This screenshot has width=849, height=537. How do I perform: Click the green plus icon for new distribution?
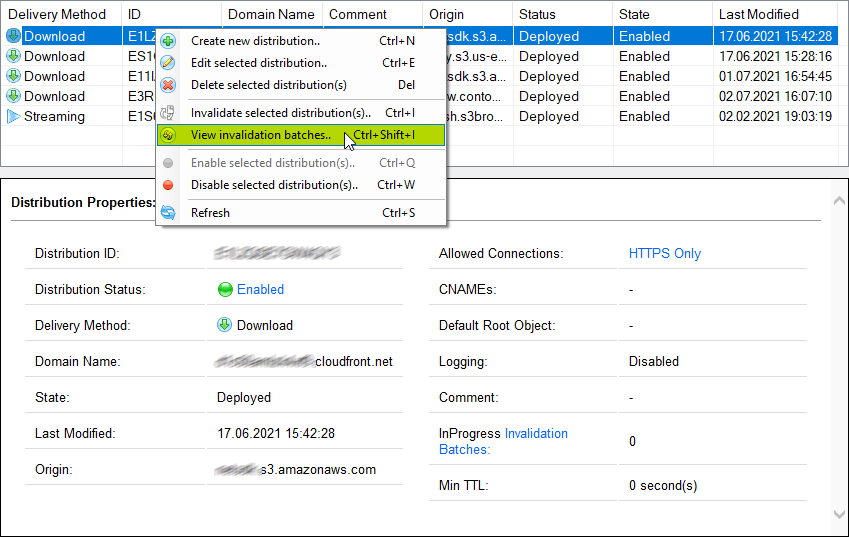[168, 41]
